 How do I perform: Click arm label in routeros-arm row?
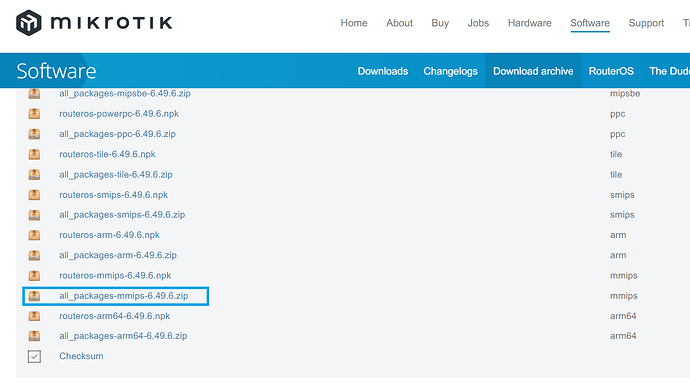click(618, 235)
